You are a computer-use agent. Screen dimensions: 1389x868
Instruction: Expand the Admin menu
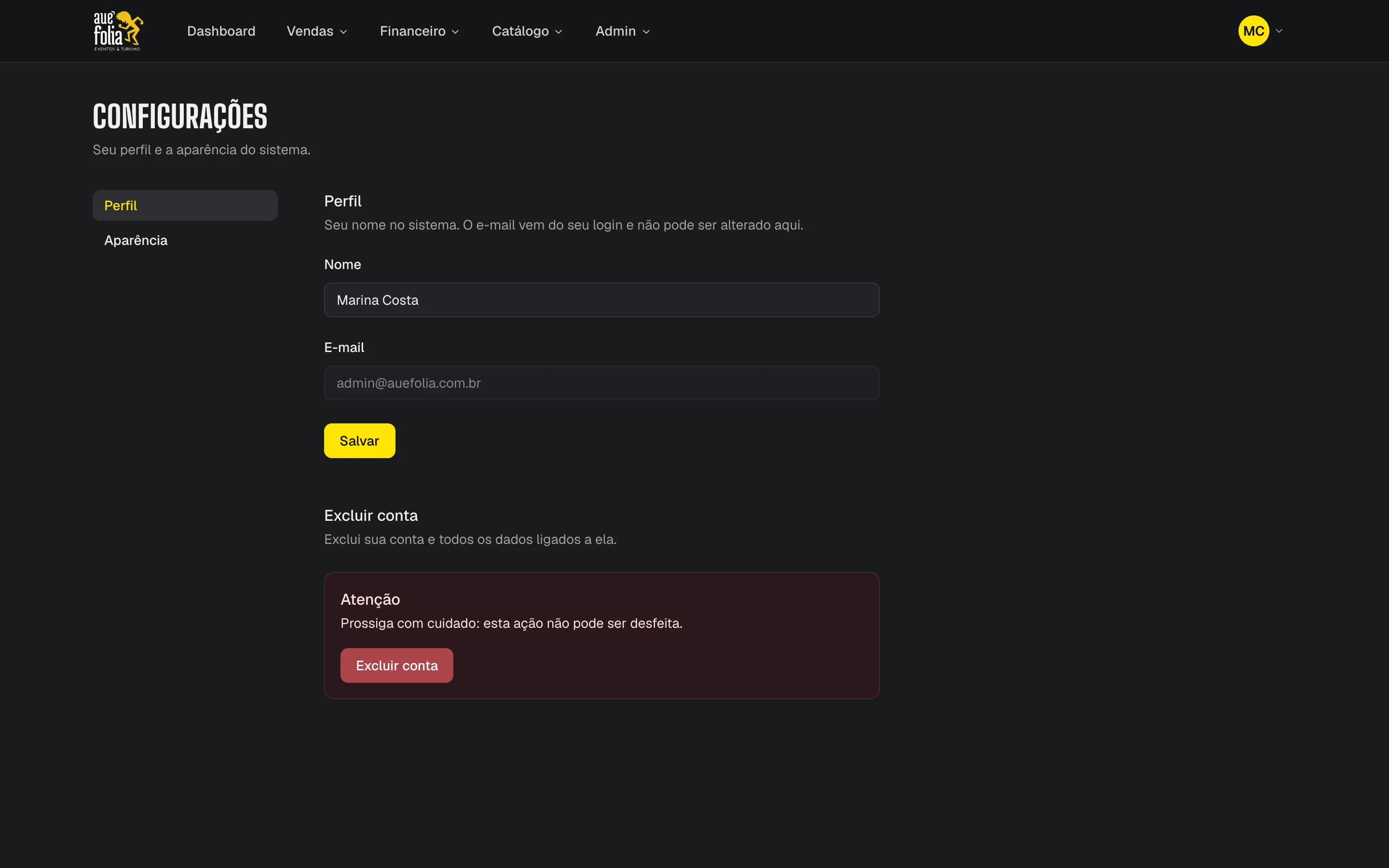point(622,31)
